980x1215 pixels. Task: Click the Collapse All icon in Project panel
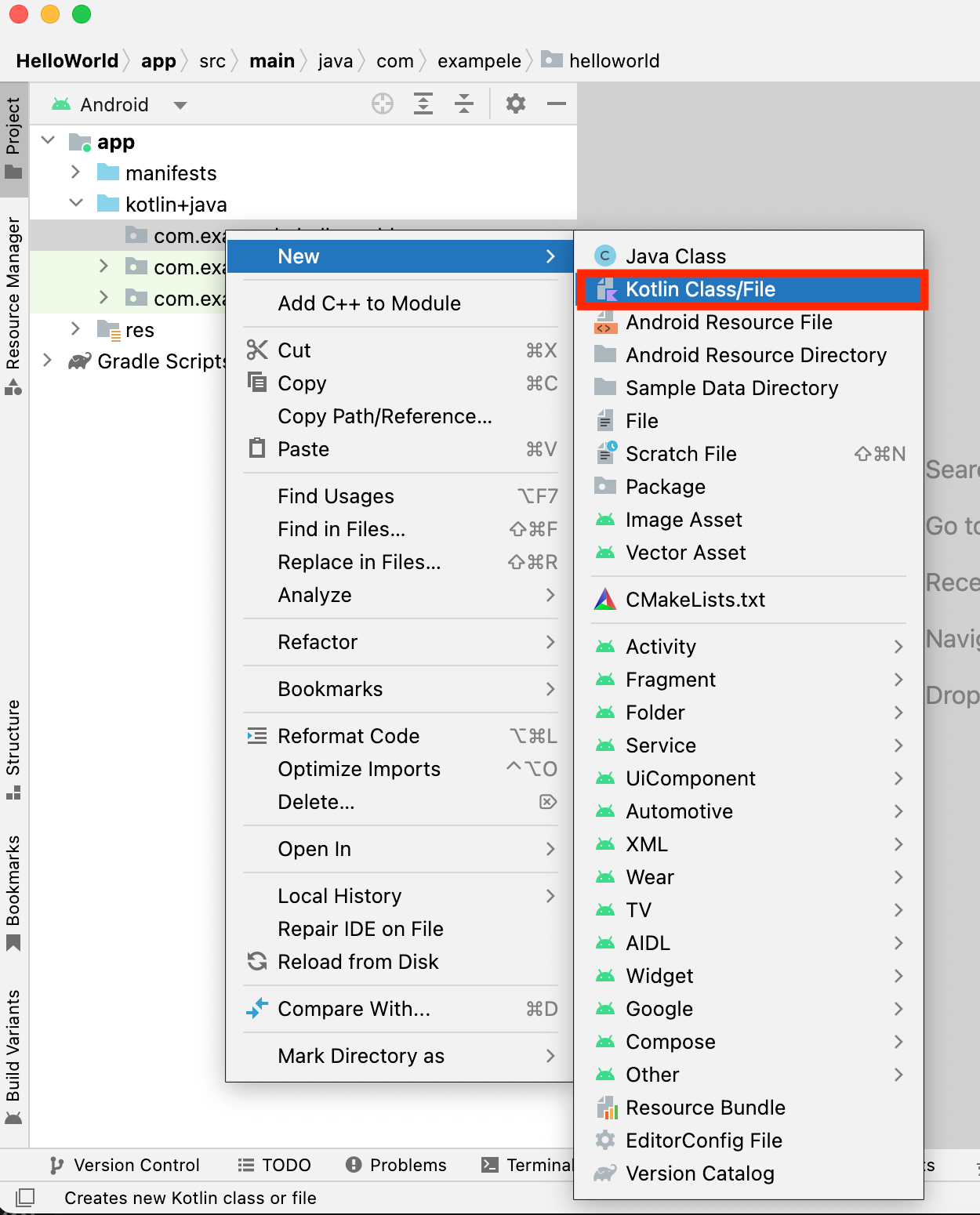point(464,103)
